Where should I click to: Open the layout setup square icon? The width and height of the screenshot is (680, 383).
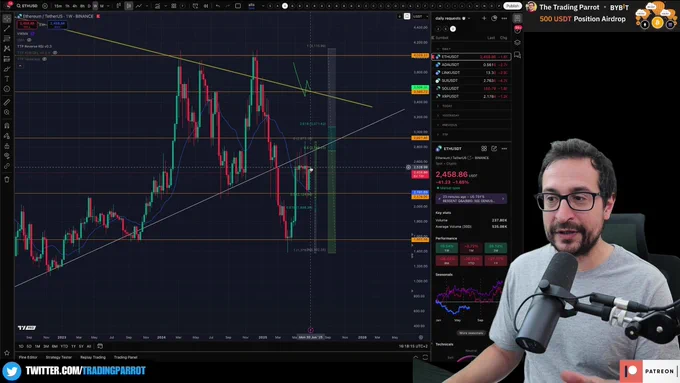pos(238,6)
